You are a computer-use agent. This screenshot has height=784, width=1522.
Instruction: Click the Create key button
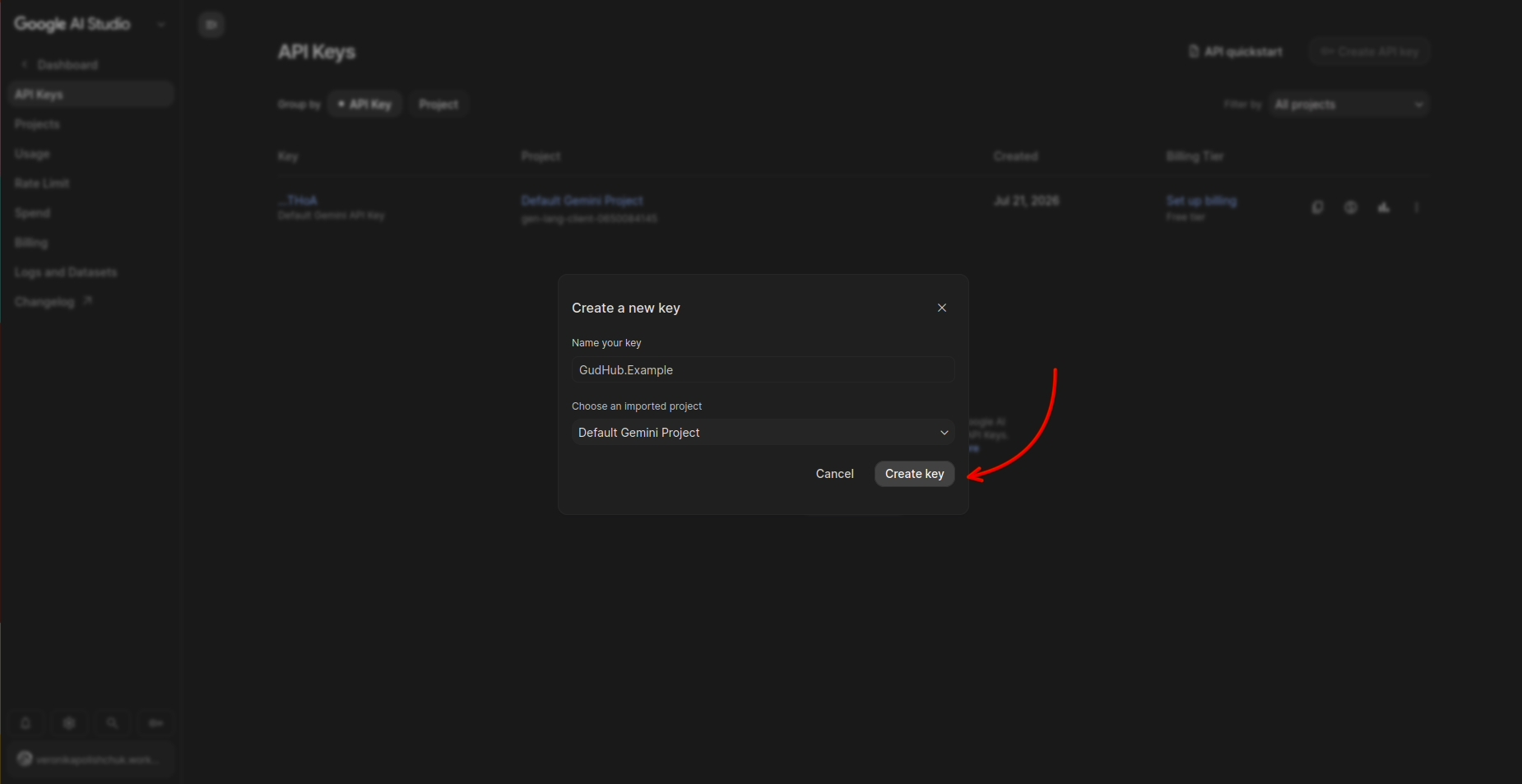914,474
